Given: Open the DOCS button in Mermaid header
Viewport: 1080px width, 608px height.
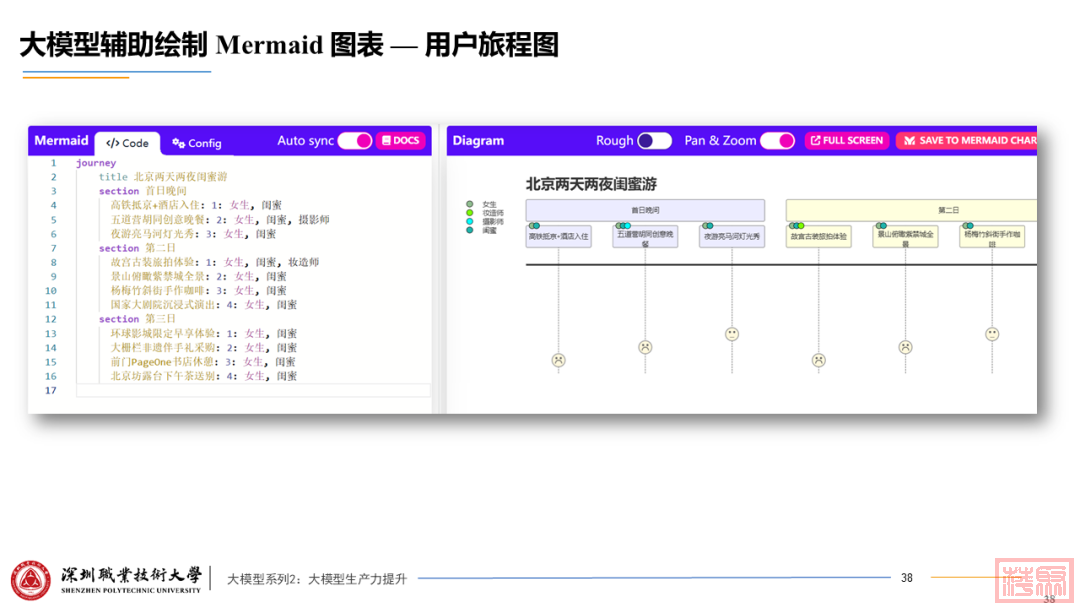Looking at the screenshot, I should click(x=401, y=141).
